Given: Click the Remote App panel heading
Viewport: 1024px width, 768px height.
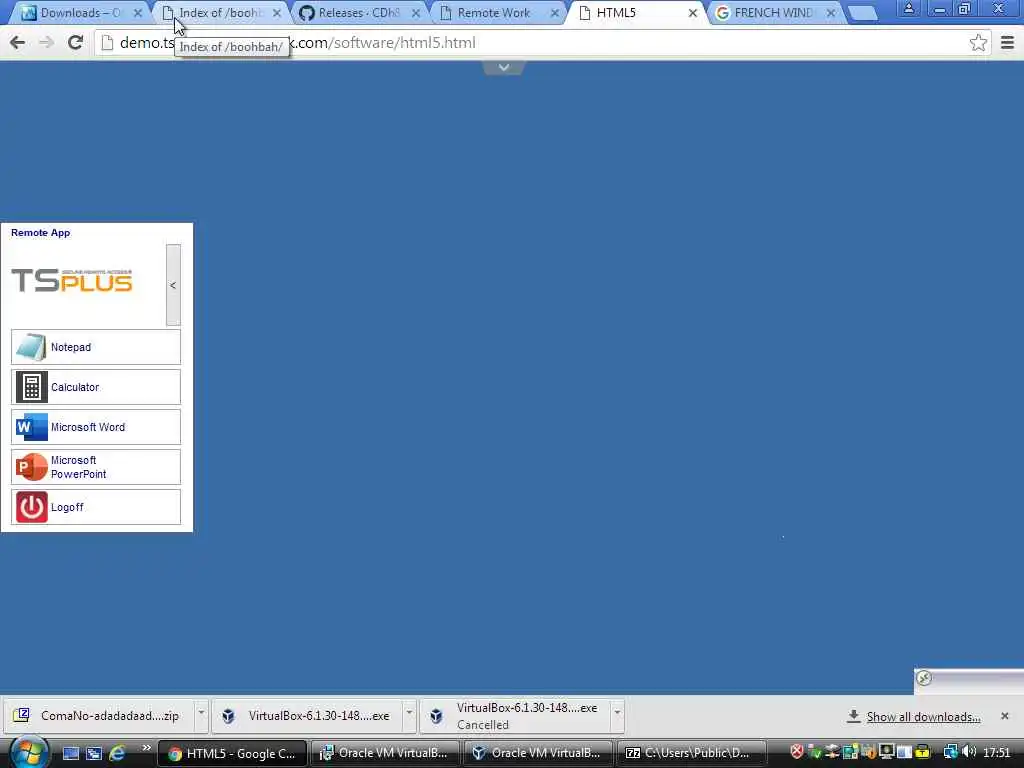Looking at the screenshot, I should (40, 232).
